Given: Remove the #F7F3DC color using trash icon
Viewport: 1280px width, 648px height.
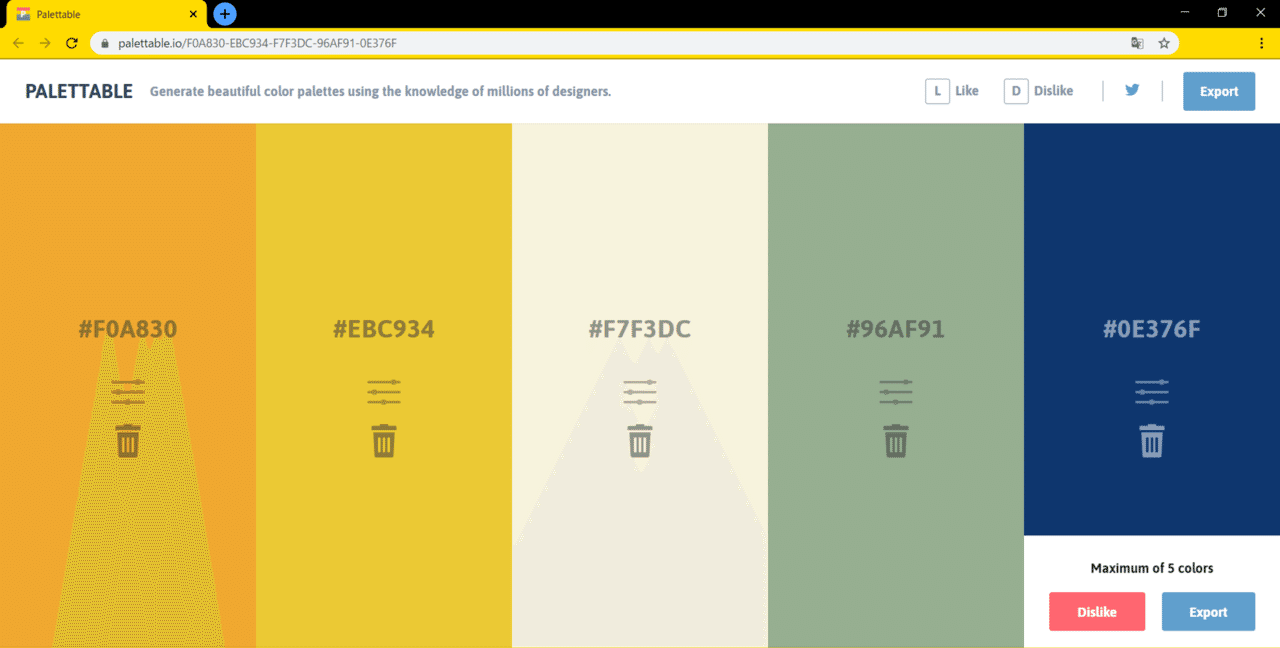Looking at the screenshot, I should coord(640,441).
